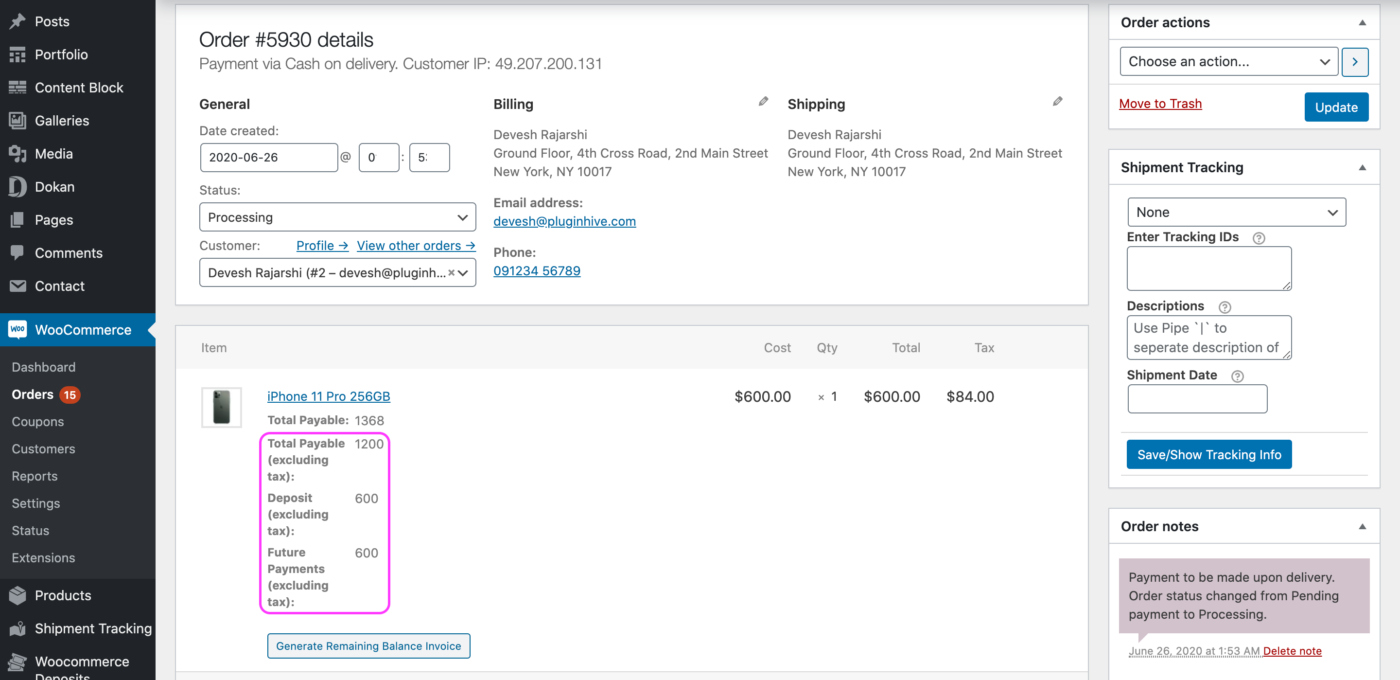1400x680 pixels.
Task: Click the $84.00 tax value
Action: [970, 397]
